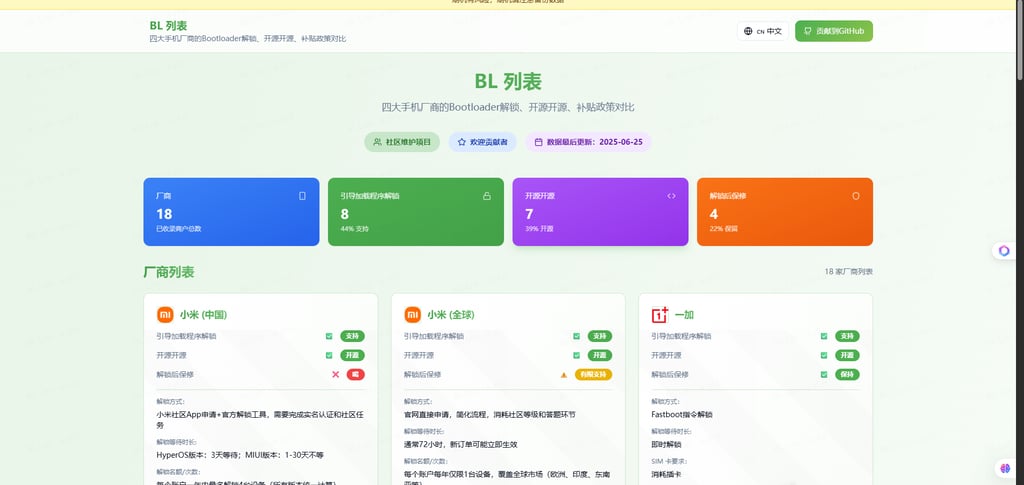Click the 厂商列表 section heading

tap(168, 272)
